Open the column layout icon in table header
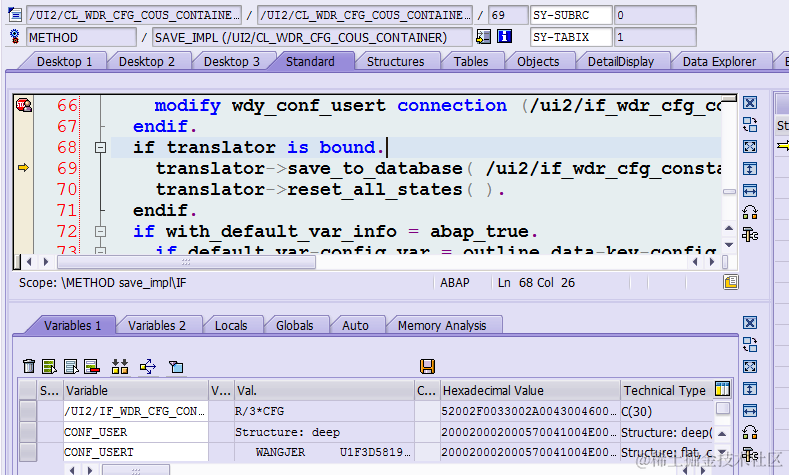 tap(722, 389)
